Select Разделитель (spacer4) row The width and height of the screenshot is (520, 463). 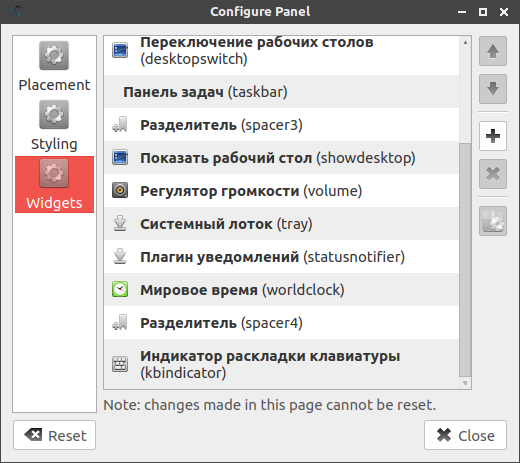(x=282, y=323)
